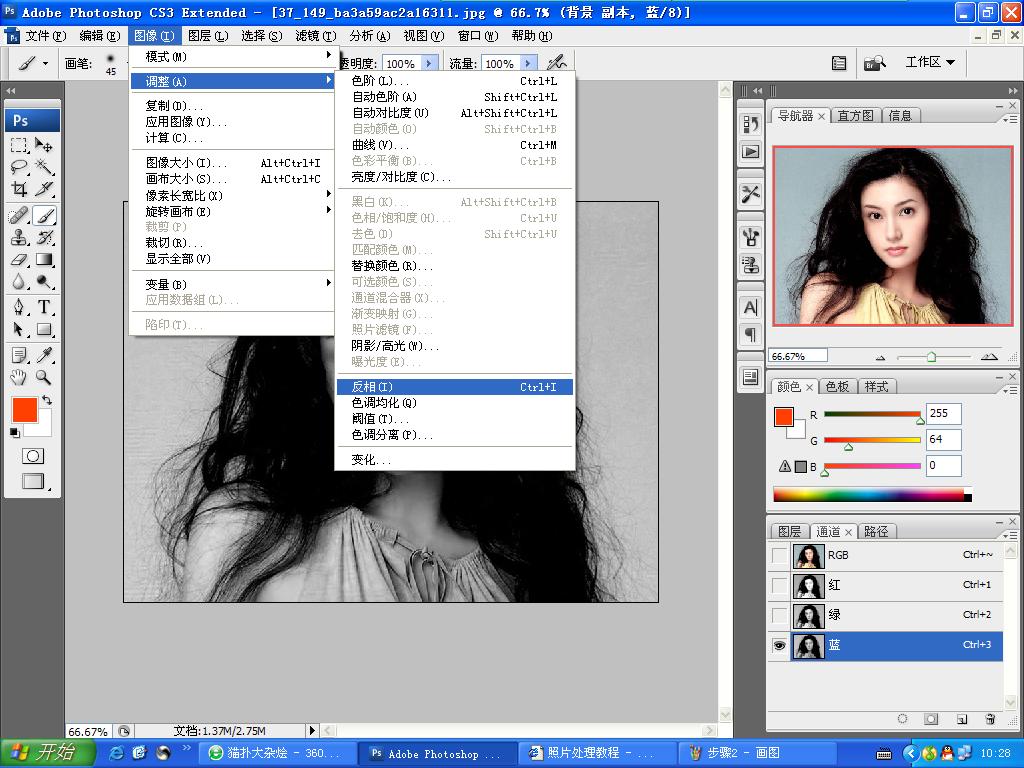Toggle visibility of Red (红) channel

(x=780, y=585)
